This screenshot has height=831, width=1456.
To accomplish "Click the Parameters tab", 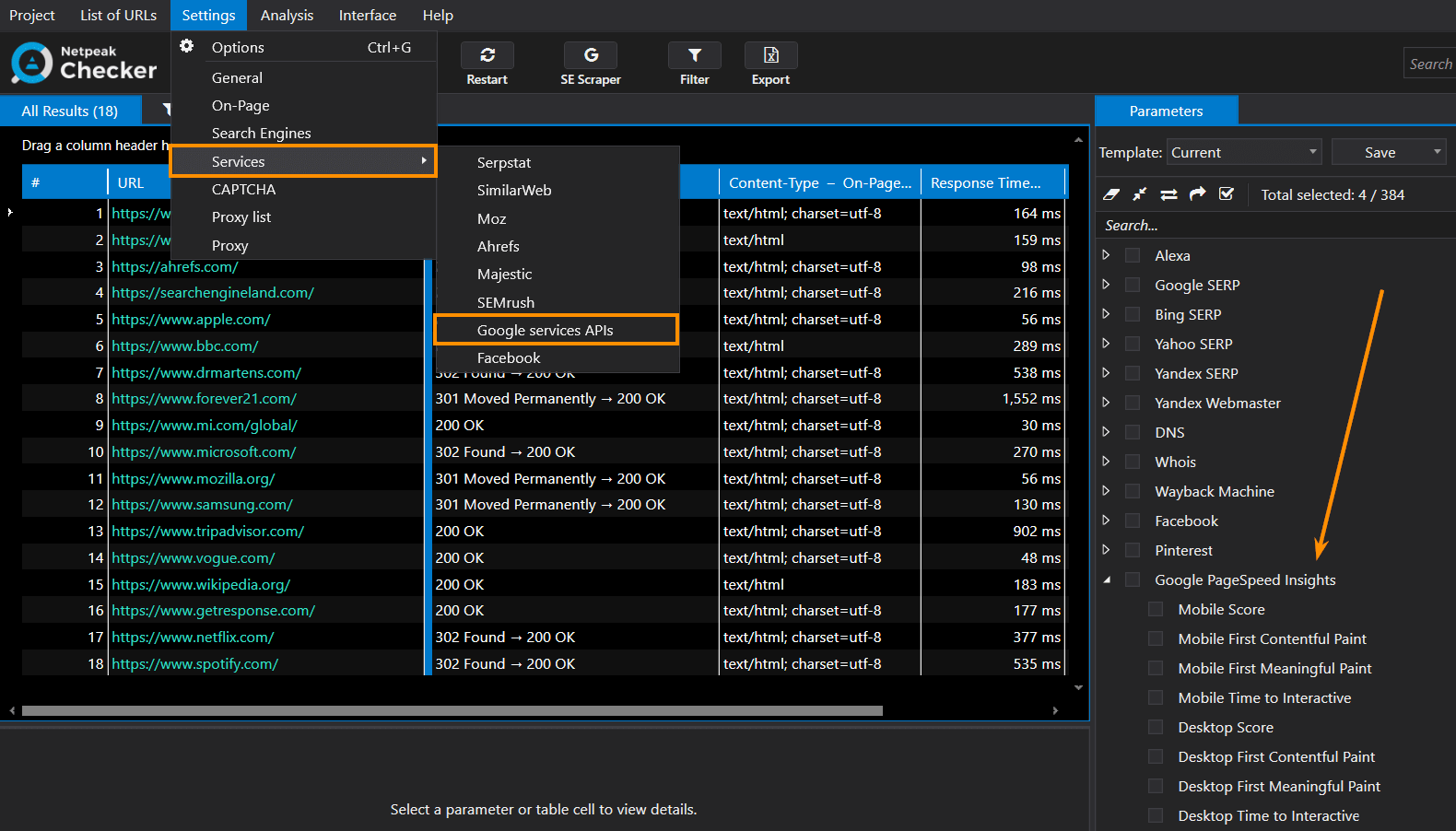I will point(1166,111).
